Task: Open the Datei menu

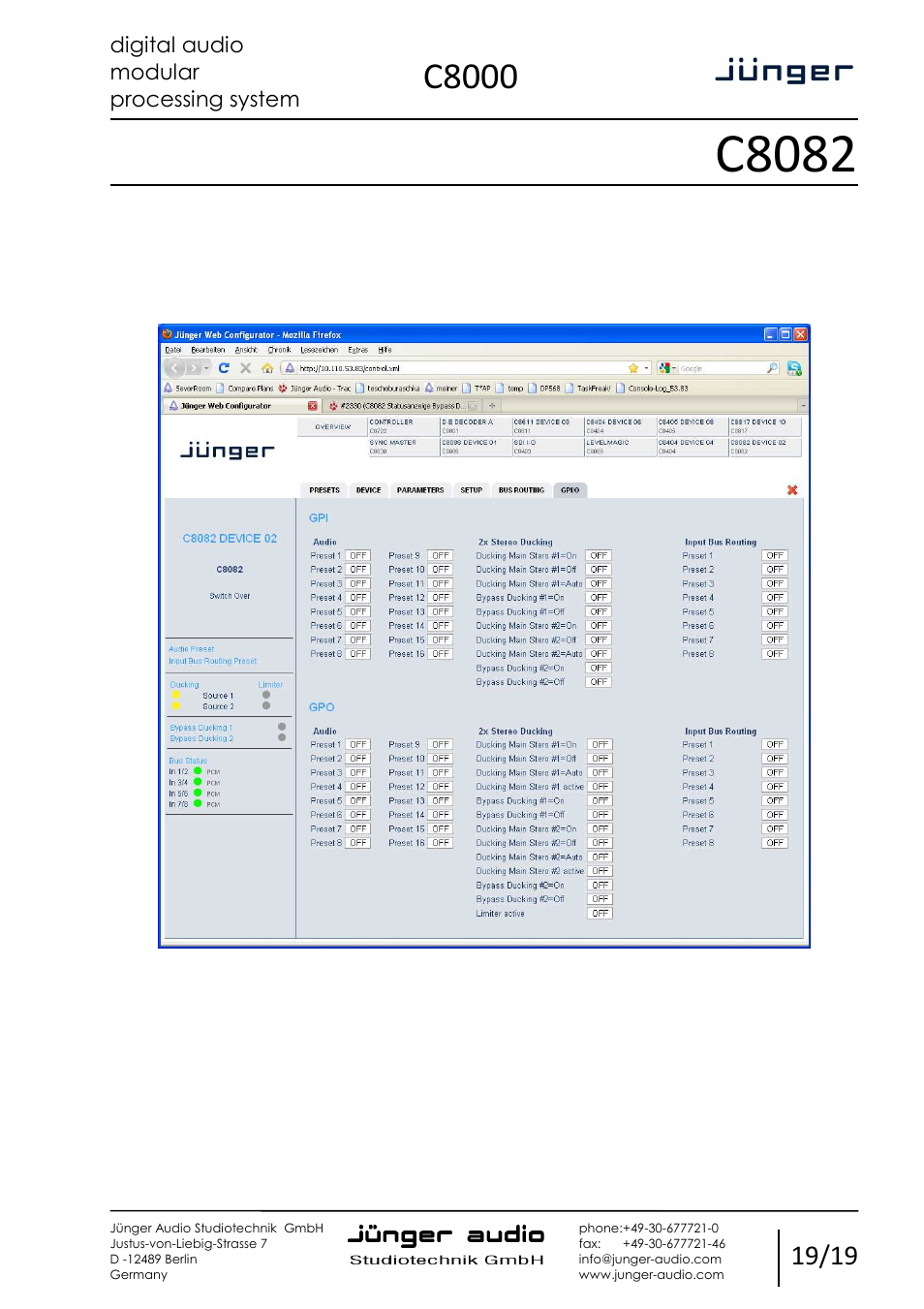Action: 173,350
